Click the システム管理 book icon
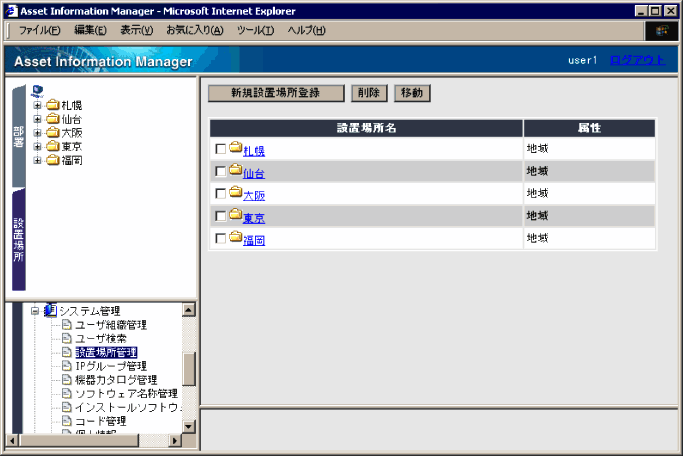 click(x=51, y=310)
